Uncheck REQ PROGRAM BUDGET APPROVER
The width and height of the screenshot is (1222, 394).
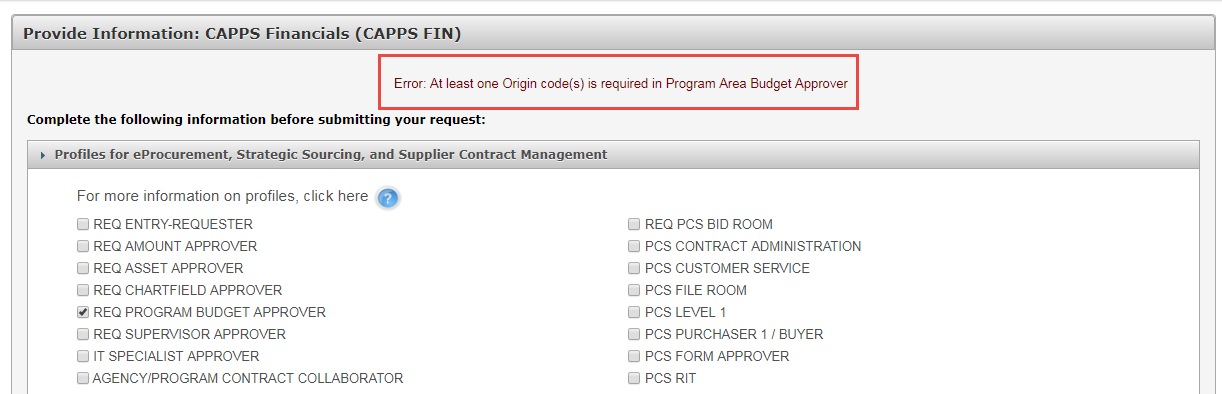point(83,313)
